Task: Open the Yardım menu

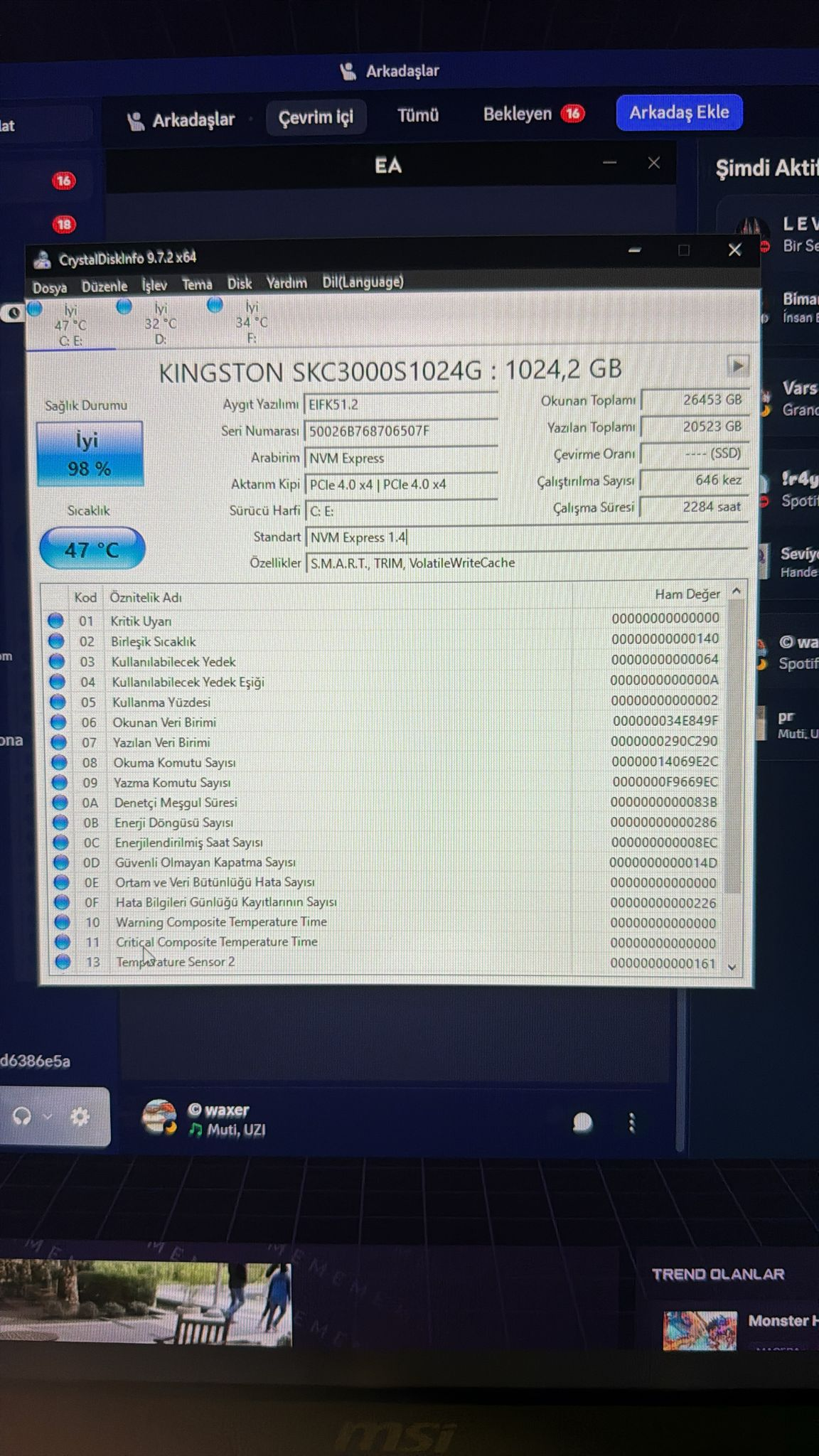Action: 287,283
